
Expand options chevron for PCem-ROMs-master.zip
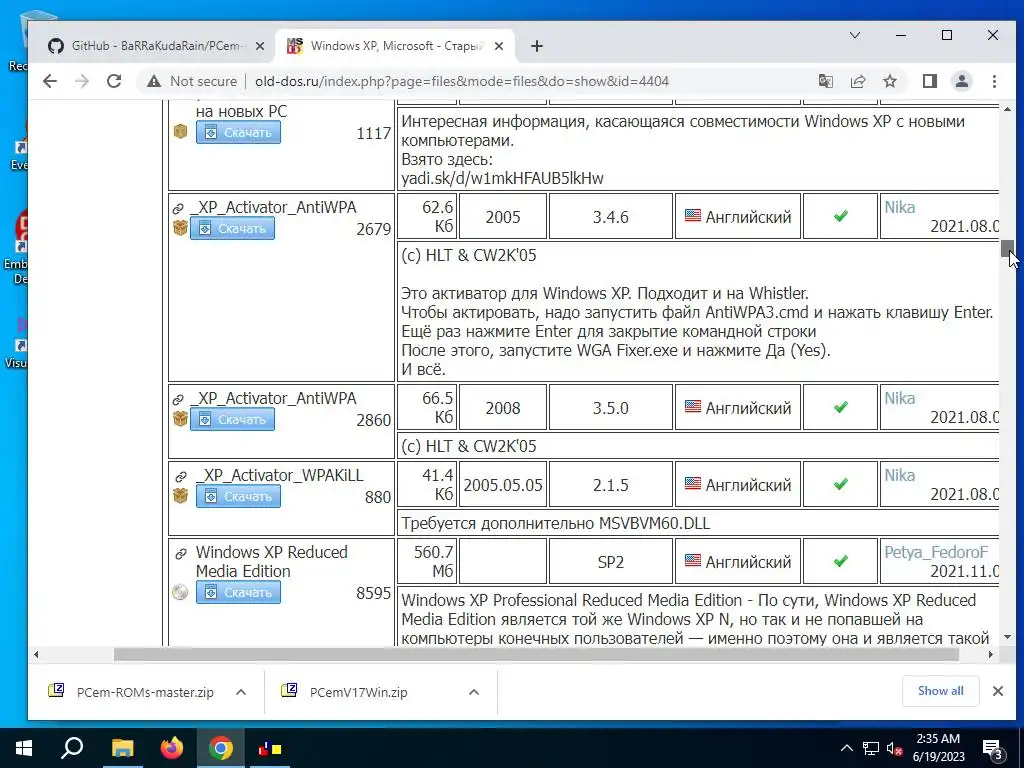tap(241, 692)
